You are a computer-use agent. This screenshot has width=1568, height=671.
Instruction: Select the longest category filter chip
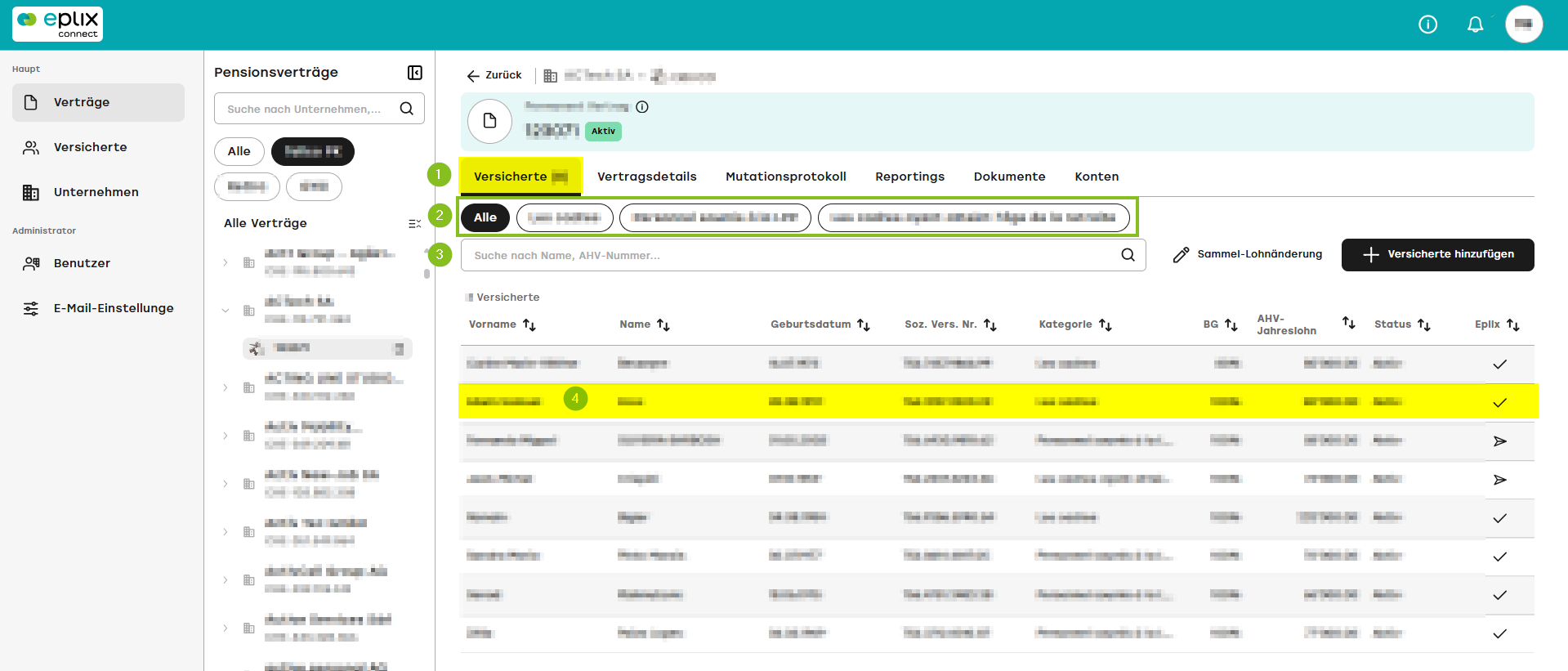click(973, 217)
